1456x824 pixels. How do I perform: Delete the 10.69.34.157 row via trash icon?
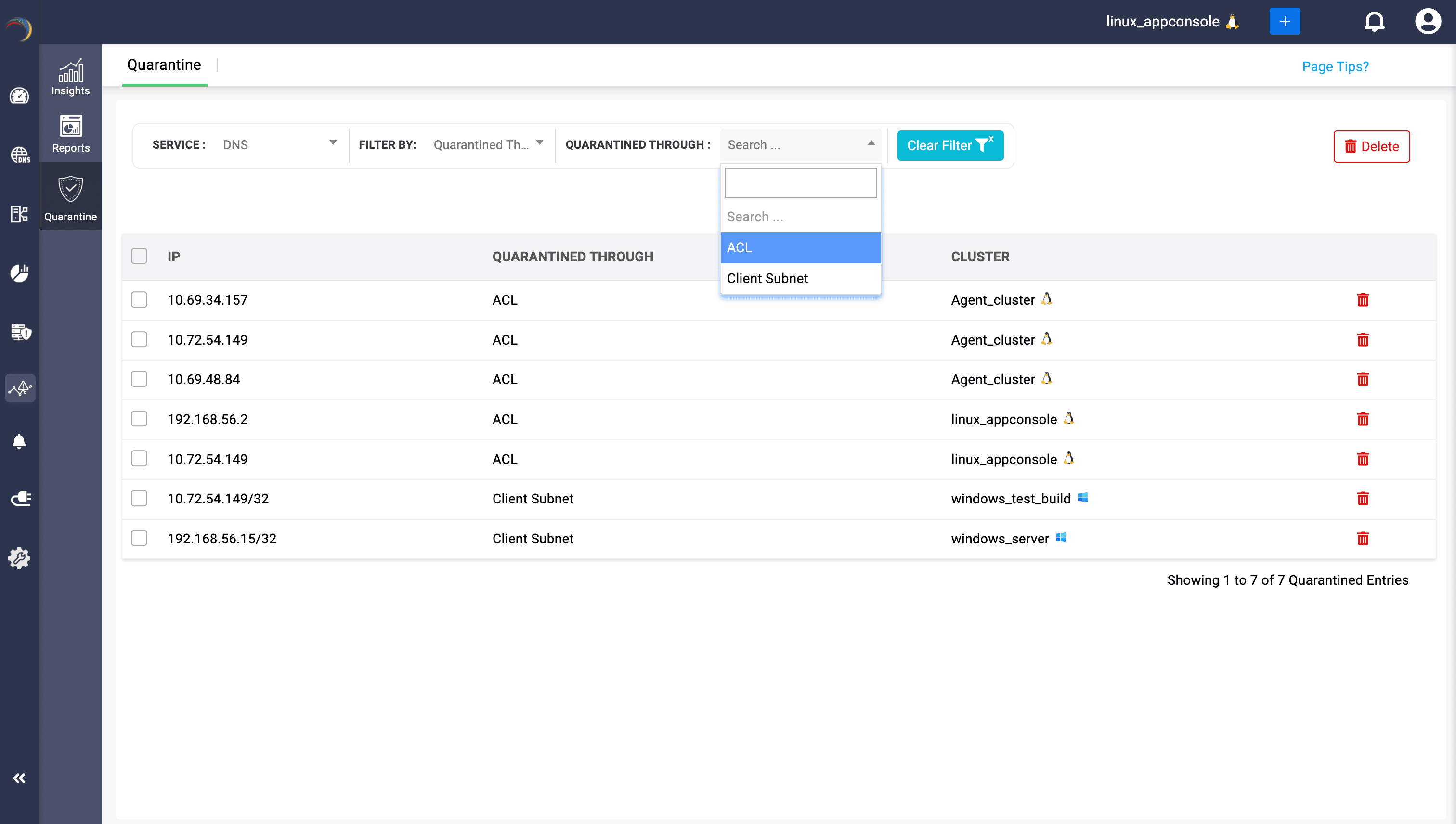(x=1363, y=300)
